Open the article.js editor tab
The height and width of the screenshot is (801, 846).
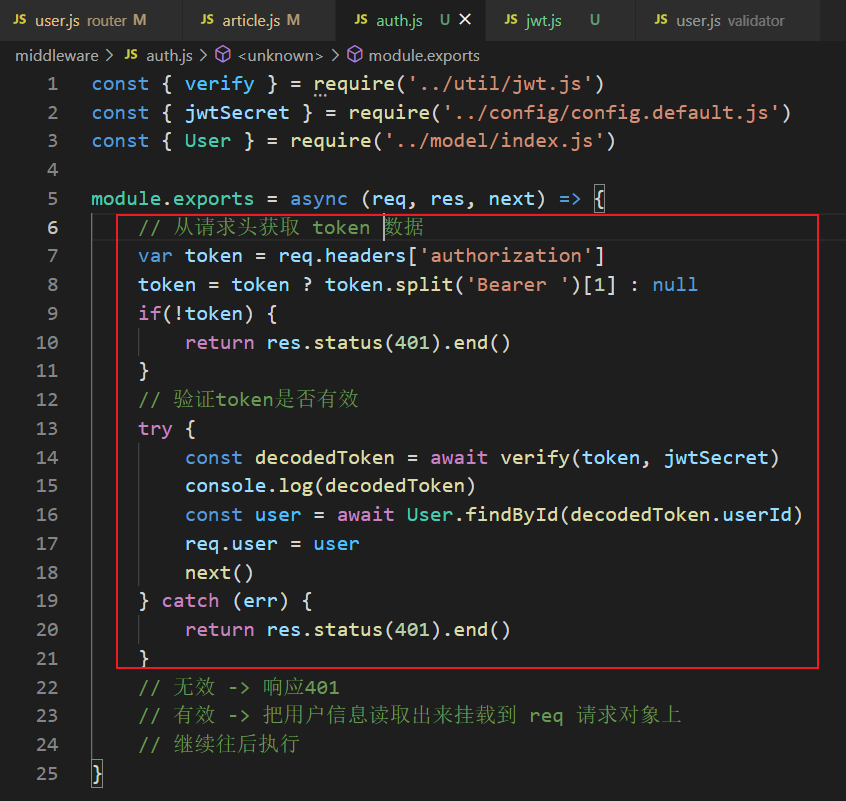(259, 20)
